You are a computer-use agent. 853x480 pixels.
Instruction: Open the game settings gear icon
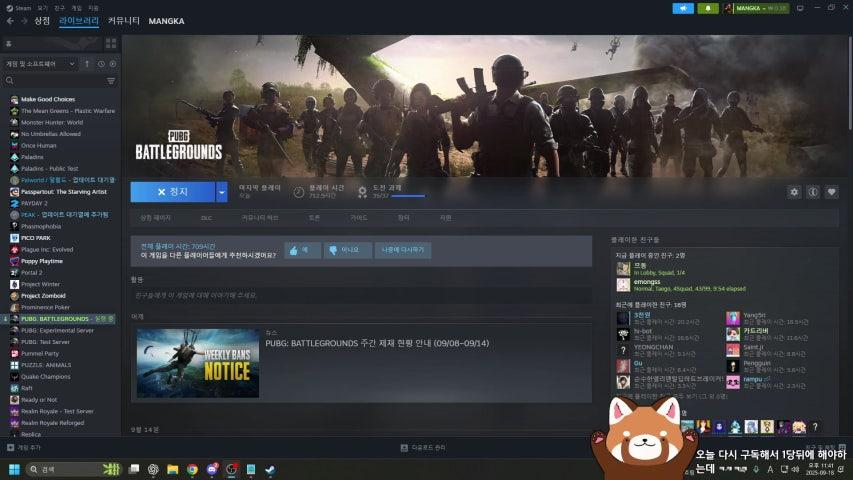click(794, 192)
